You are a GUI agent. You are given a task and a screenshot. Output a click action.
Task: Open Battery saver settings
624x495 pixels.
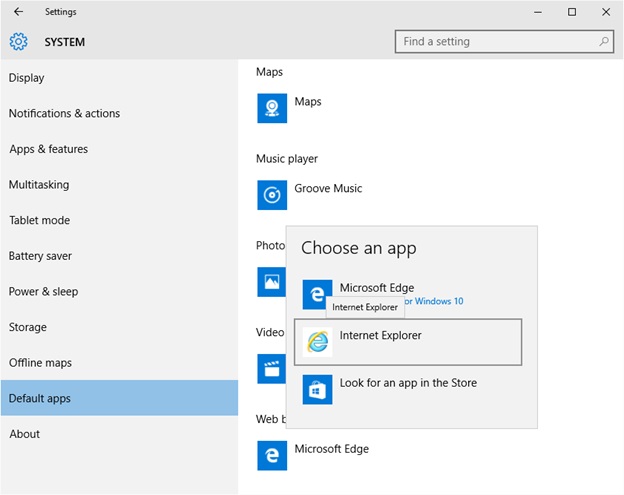[x=41, y=256]
